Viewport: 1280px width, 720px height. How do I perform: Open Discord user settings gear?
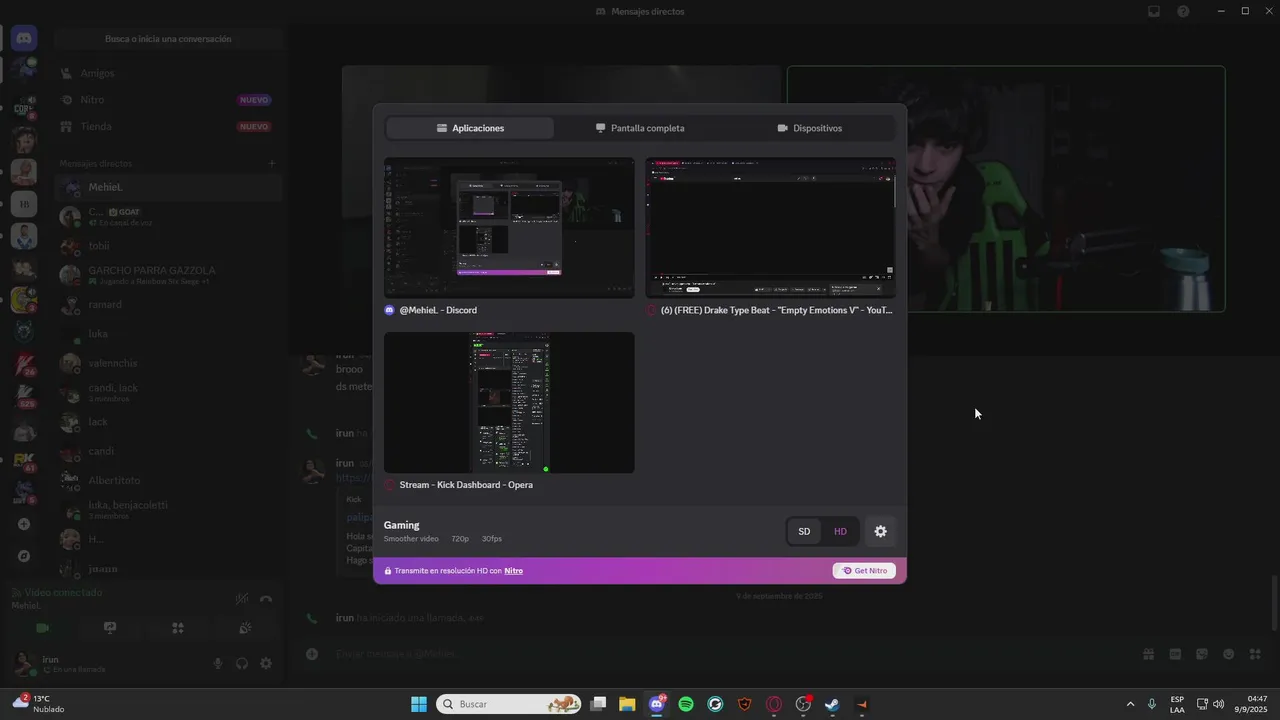(266, 663)
